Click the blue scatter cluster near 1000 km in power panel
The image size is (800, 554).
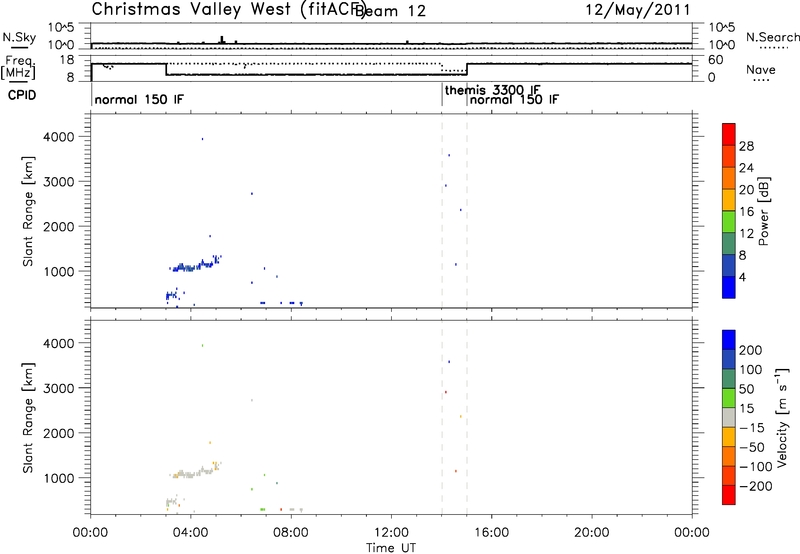(194, 265)
